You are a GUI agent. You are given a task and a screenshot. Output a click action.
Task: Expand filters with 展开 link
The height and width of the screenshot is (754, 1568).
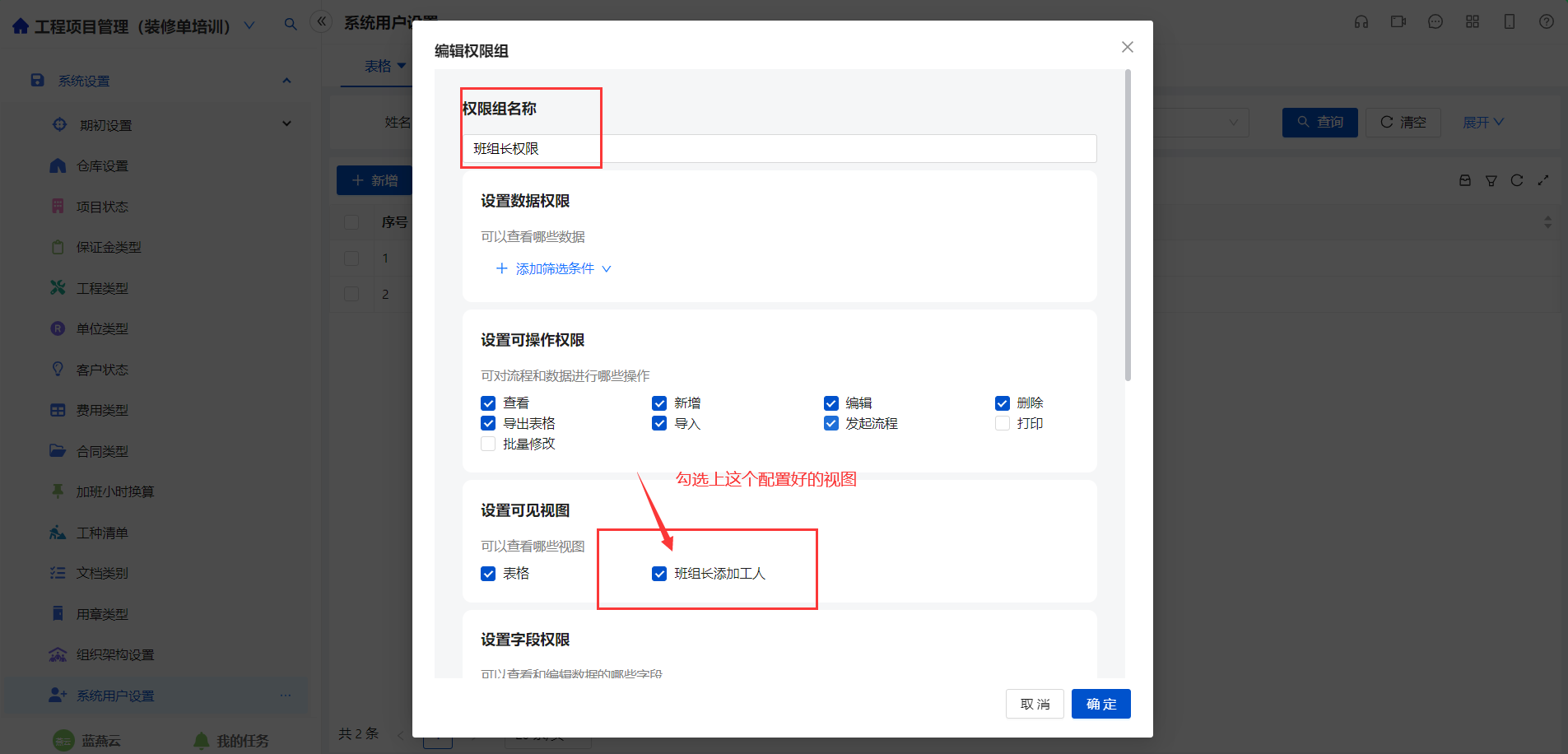click(x=1483, y=123)
